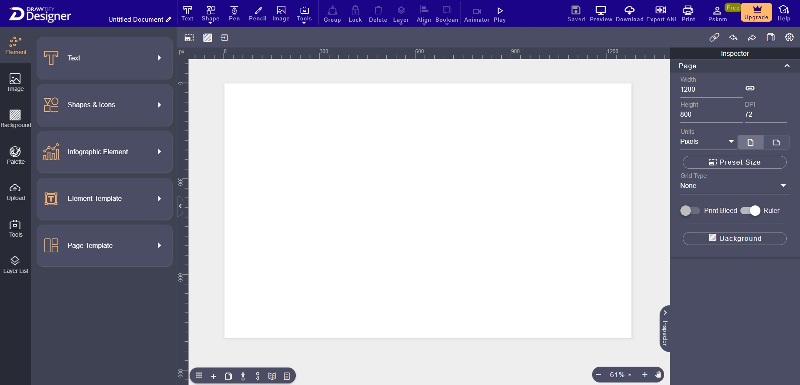Open the Animator tool
The width and height of the screenshot is (800, 385).
pos(477,14)
